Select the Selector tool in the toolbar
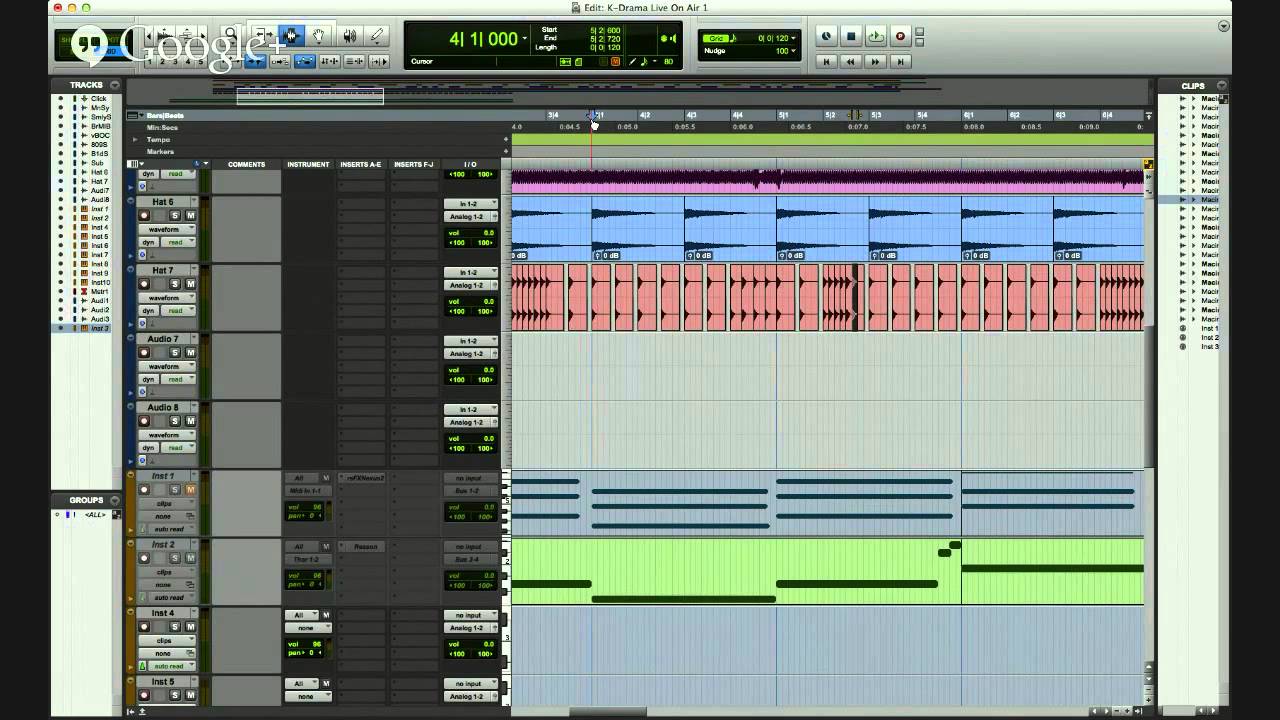1280x720 pixels. 292,36
